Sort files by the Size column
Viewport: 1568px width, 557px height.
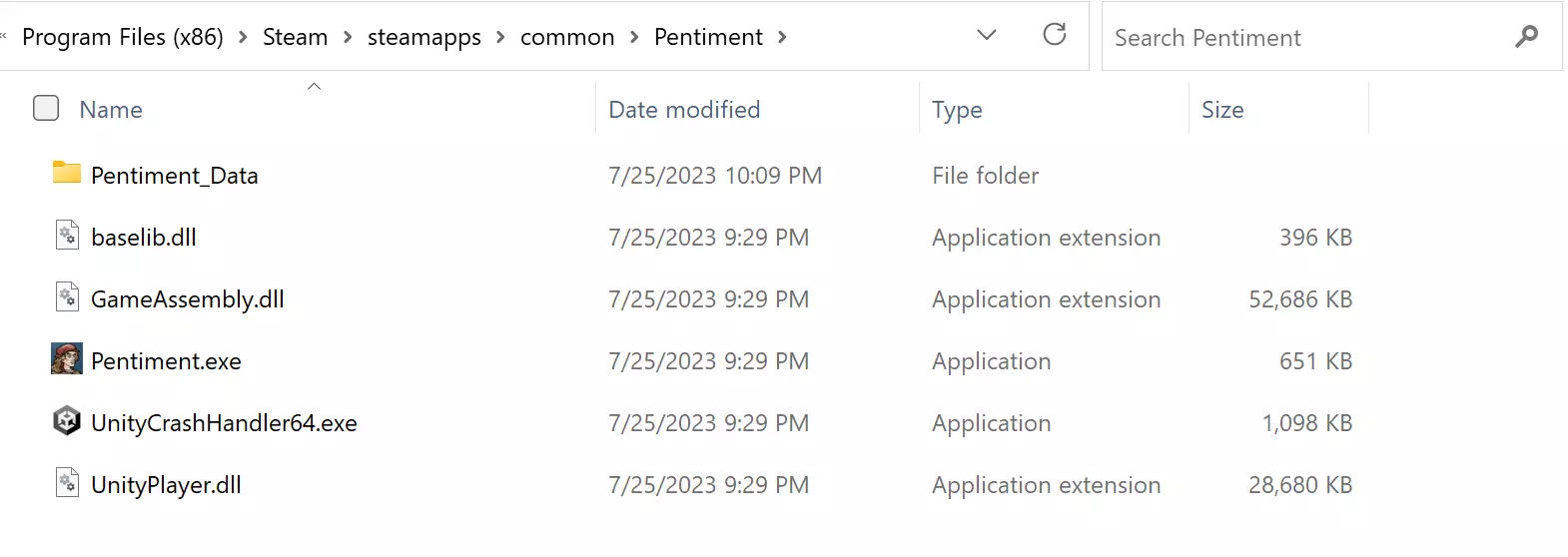[1222, 110]
